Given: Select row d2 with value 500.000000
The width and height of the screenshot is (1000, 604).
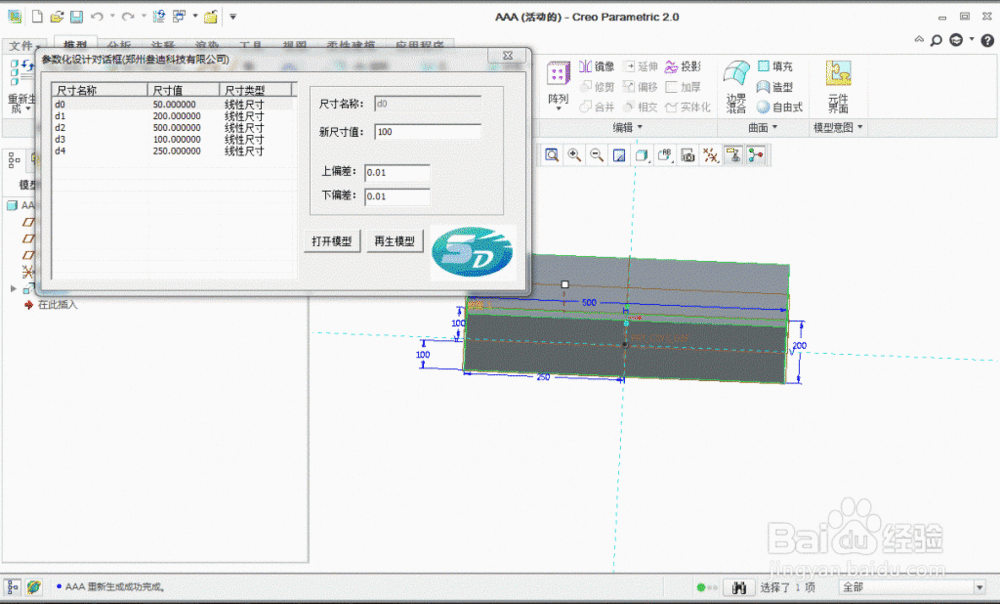Looking at the screenshot, I should [x=173, y=128].
